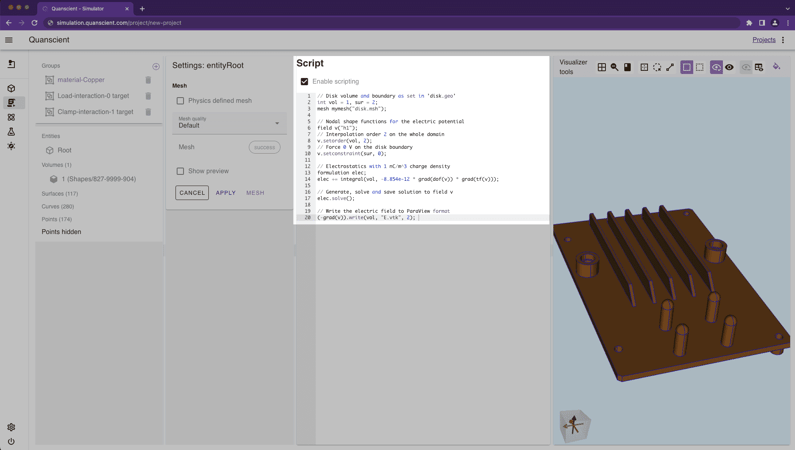
Task: Open the browser extensions puzzle icon
Action: [x=749, y=23]
